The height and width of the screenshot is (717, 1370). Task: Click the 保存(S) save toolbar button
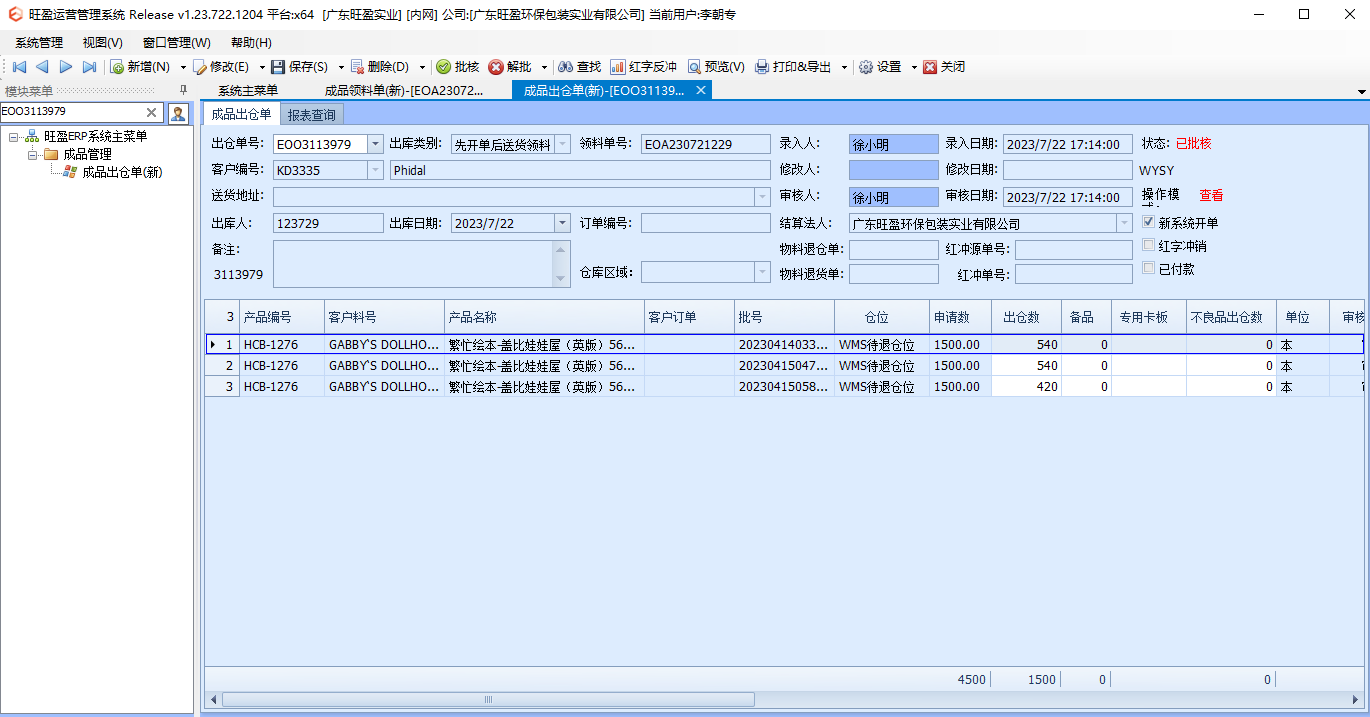tap(299, 67)
